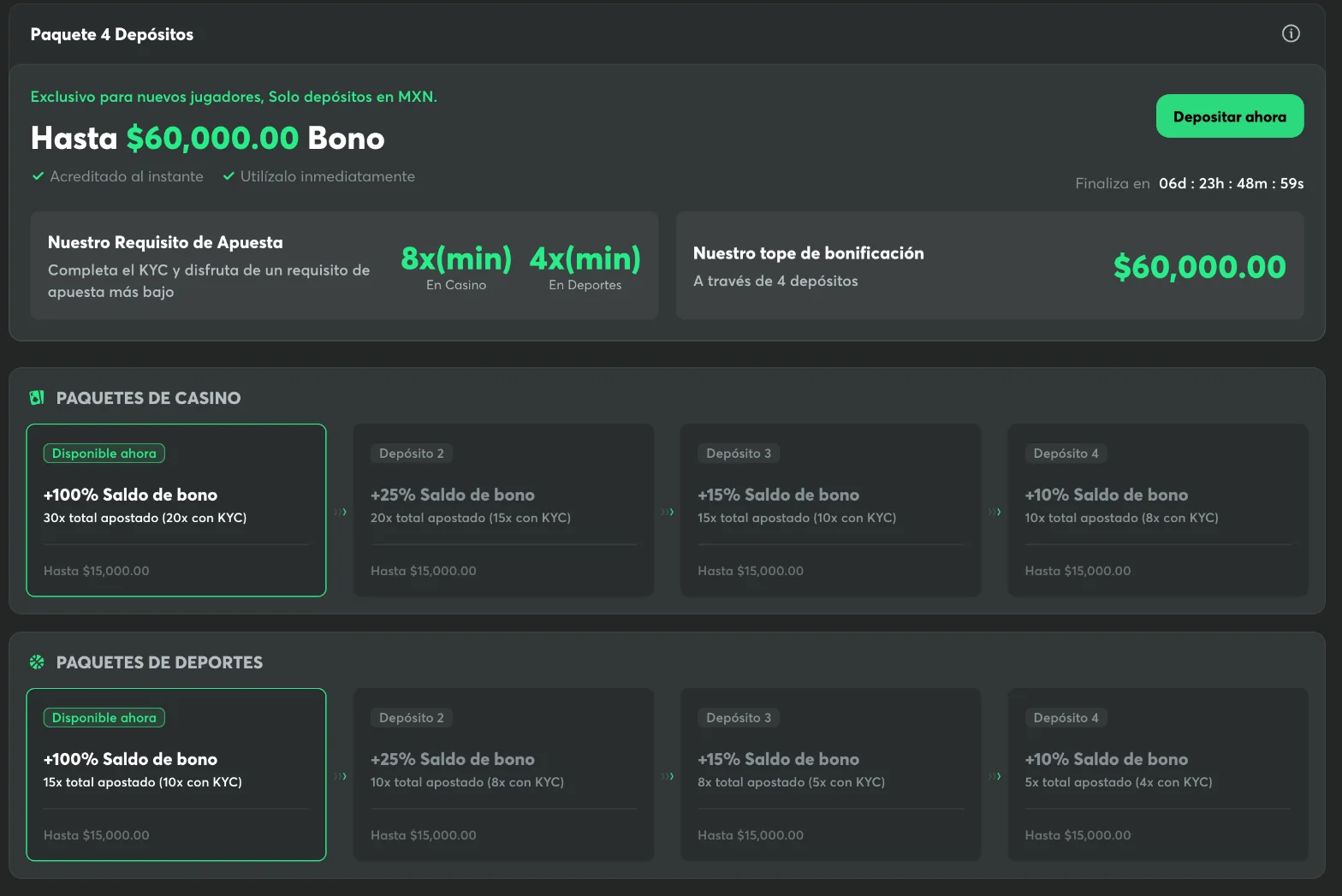1342x896 pixels.
Task: Click arrow between sports Depósito 2 and 3
Action: pyautogui.click(x=668, y=776)
